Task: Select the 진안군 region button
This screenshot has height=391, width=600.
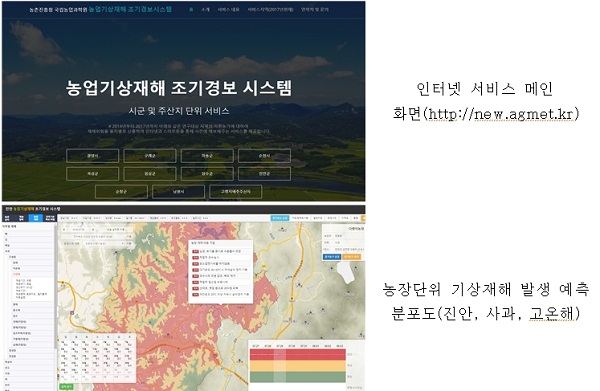Action: [x=264, y=174]
